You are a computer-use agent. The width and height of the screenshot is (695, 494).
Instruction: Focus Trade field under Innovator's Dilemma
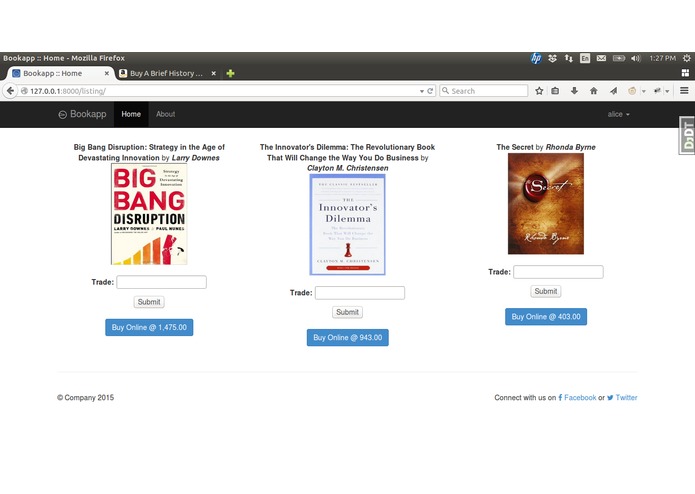[x=360, y=293]
